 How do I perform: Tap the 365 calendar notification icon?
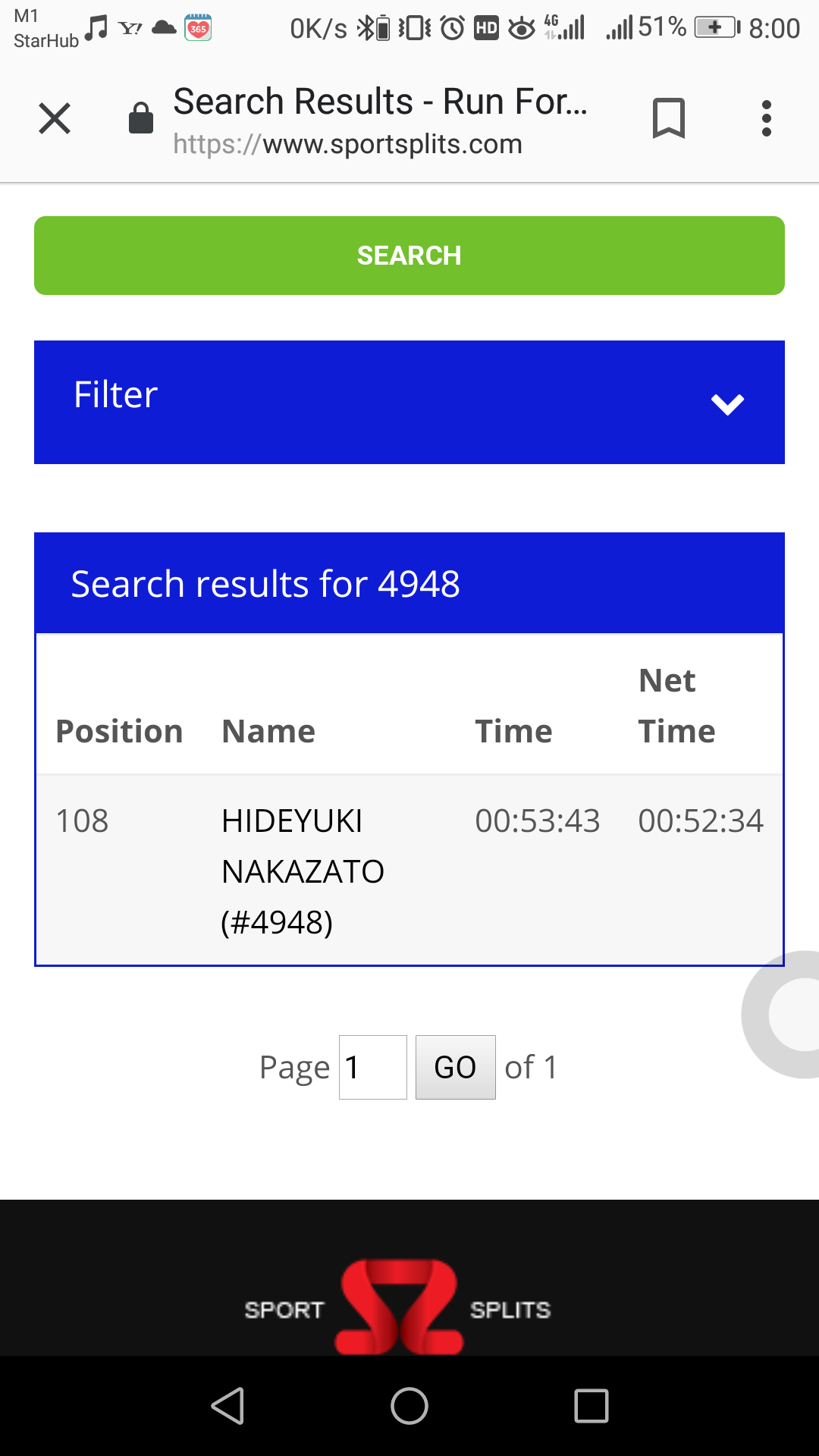tap(199, 28)
